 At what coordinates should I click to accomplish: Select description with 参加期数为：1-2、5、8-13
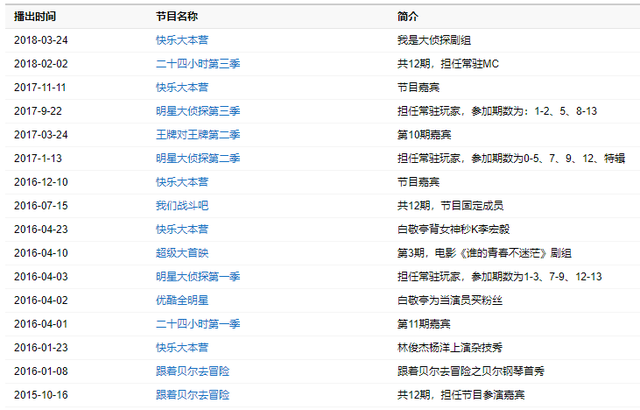[x=497, y=111]
